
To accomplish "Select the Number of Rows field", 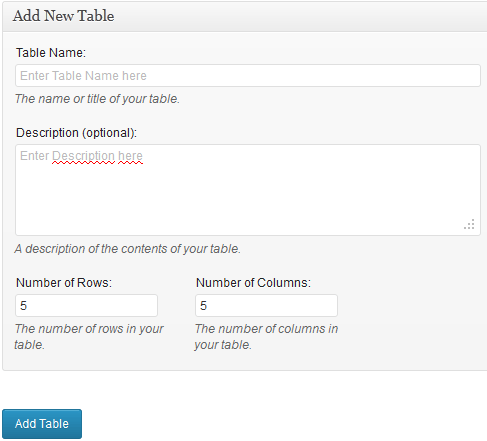I will [x=86, y=305].
